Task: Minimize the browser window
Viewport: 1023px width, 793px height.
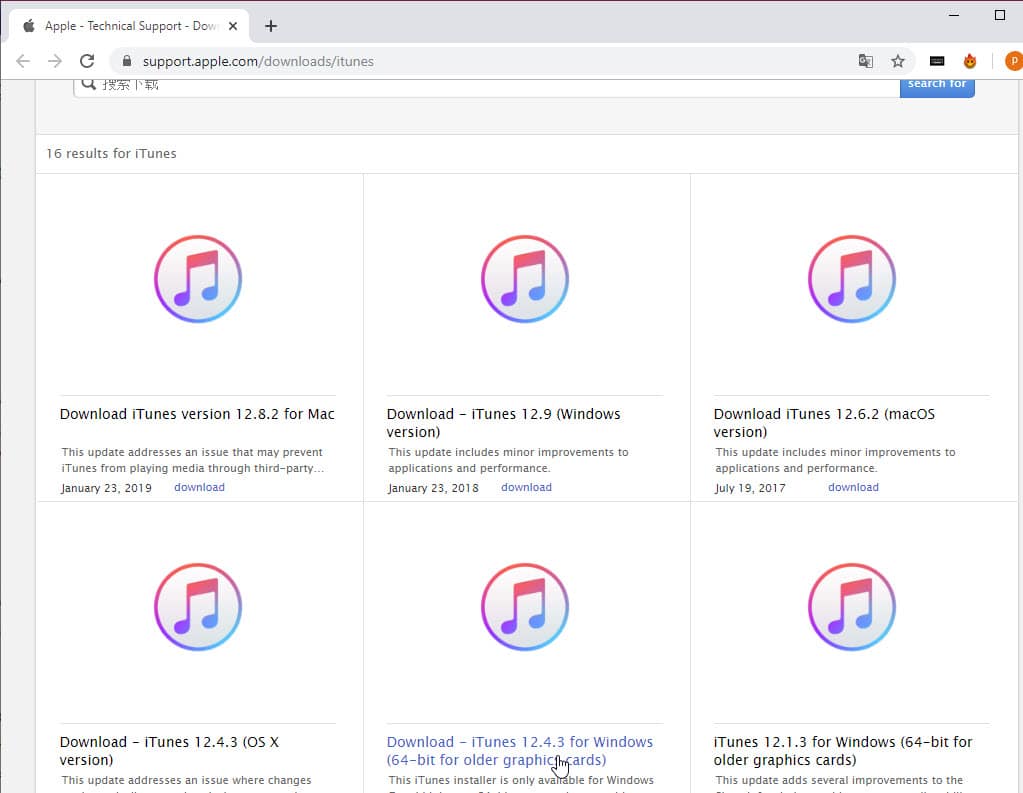Action: coord(954,15)
